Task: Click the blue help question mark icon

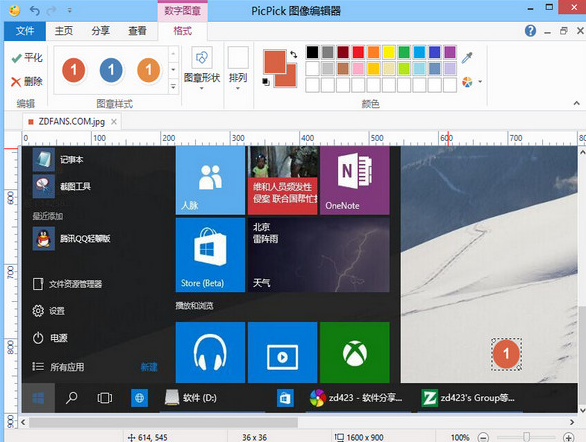Action: pos(530,31)
